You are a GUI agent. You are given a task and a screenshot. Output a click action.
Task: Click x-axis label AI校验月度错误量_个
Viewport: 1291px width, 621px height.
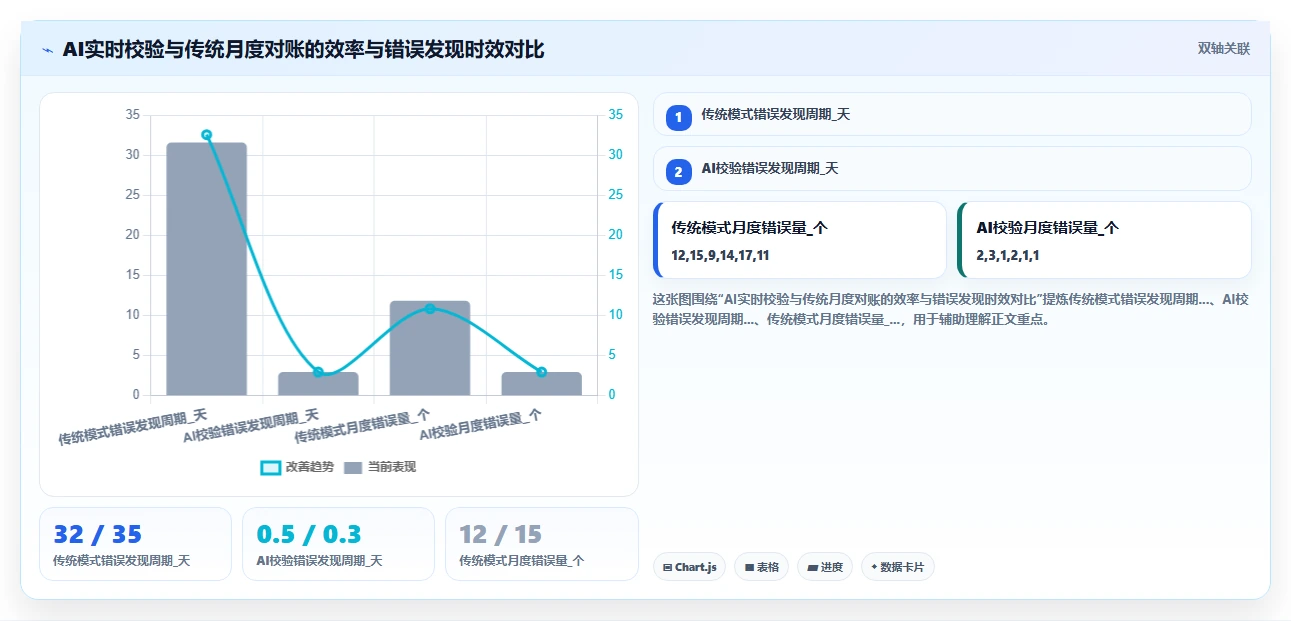[x=481, y=427]
